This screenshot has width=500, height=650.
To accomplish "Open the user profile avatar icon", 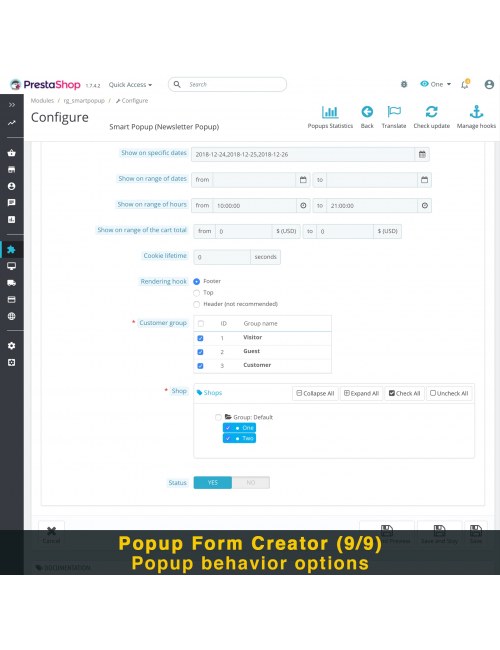I will 489,84.
